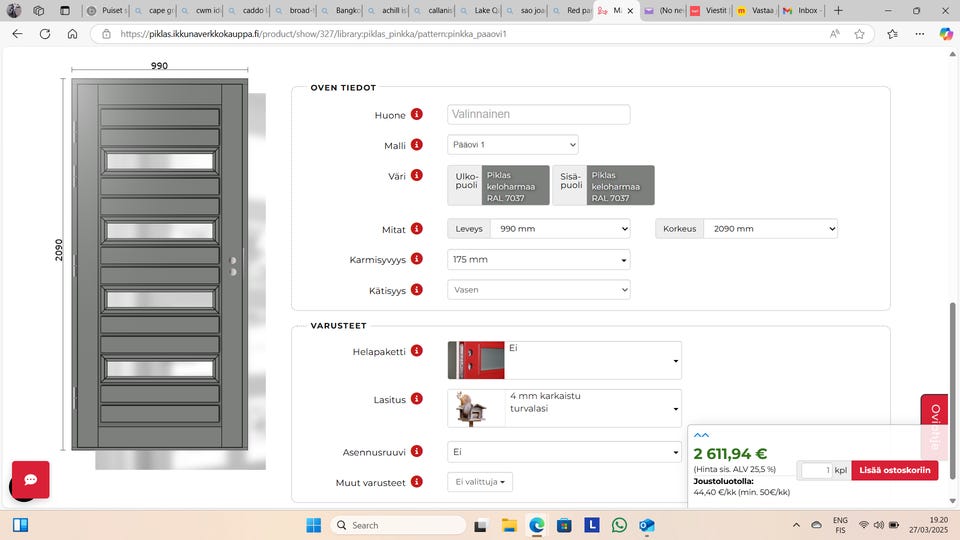Open WhatsApp from the taskbar
This screenshot has width=960, height=540.
619,525
